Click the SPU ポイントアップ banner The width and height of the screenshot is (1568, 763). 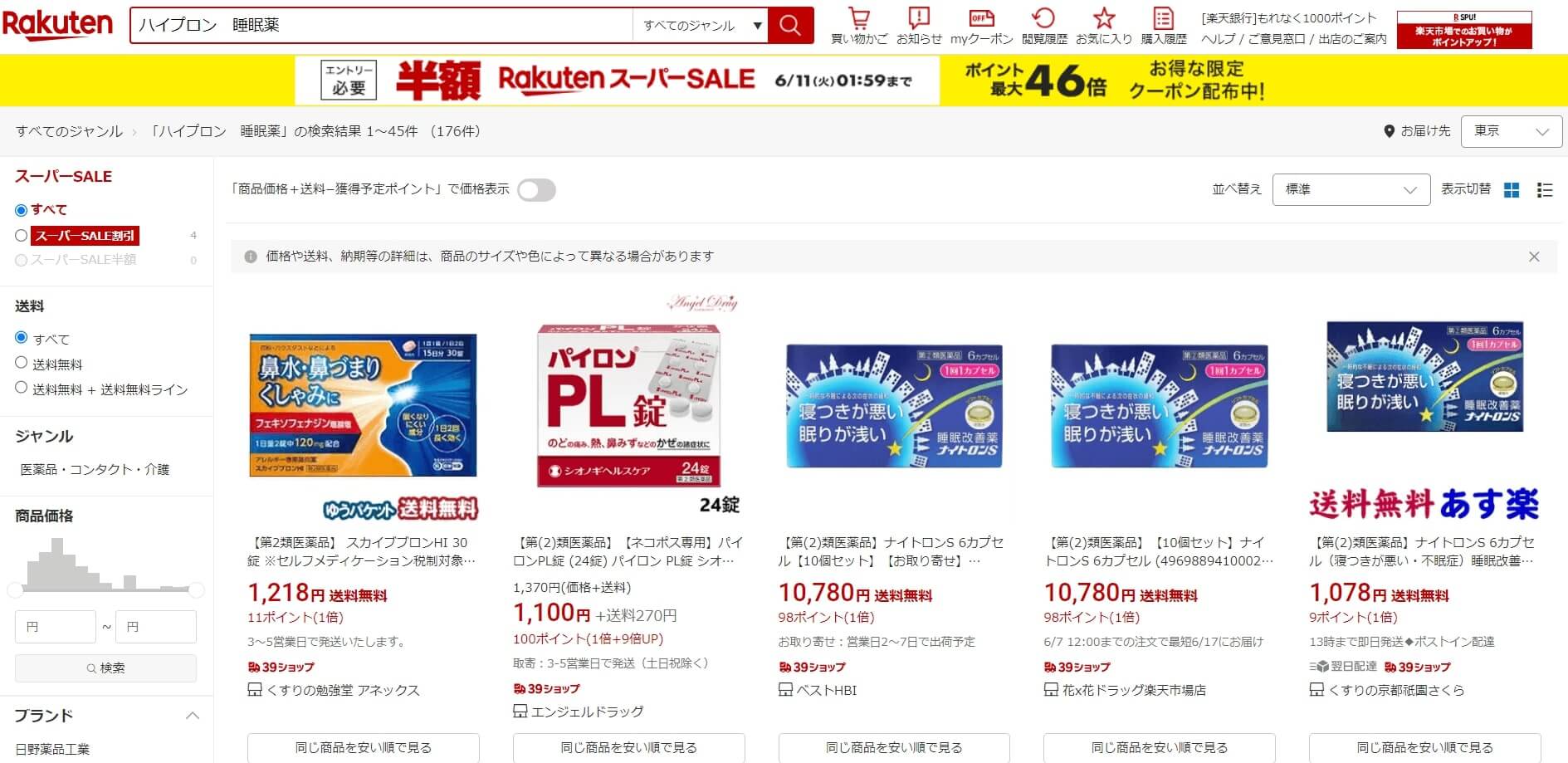click(1464, 30)
